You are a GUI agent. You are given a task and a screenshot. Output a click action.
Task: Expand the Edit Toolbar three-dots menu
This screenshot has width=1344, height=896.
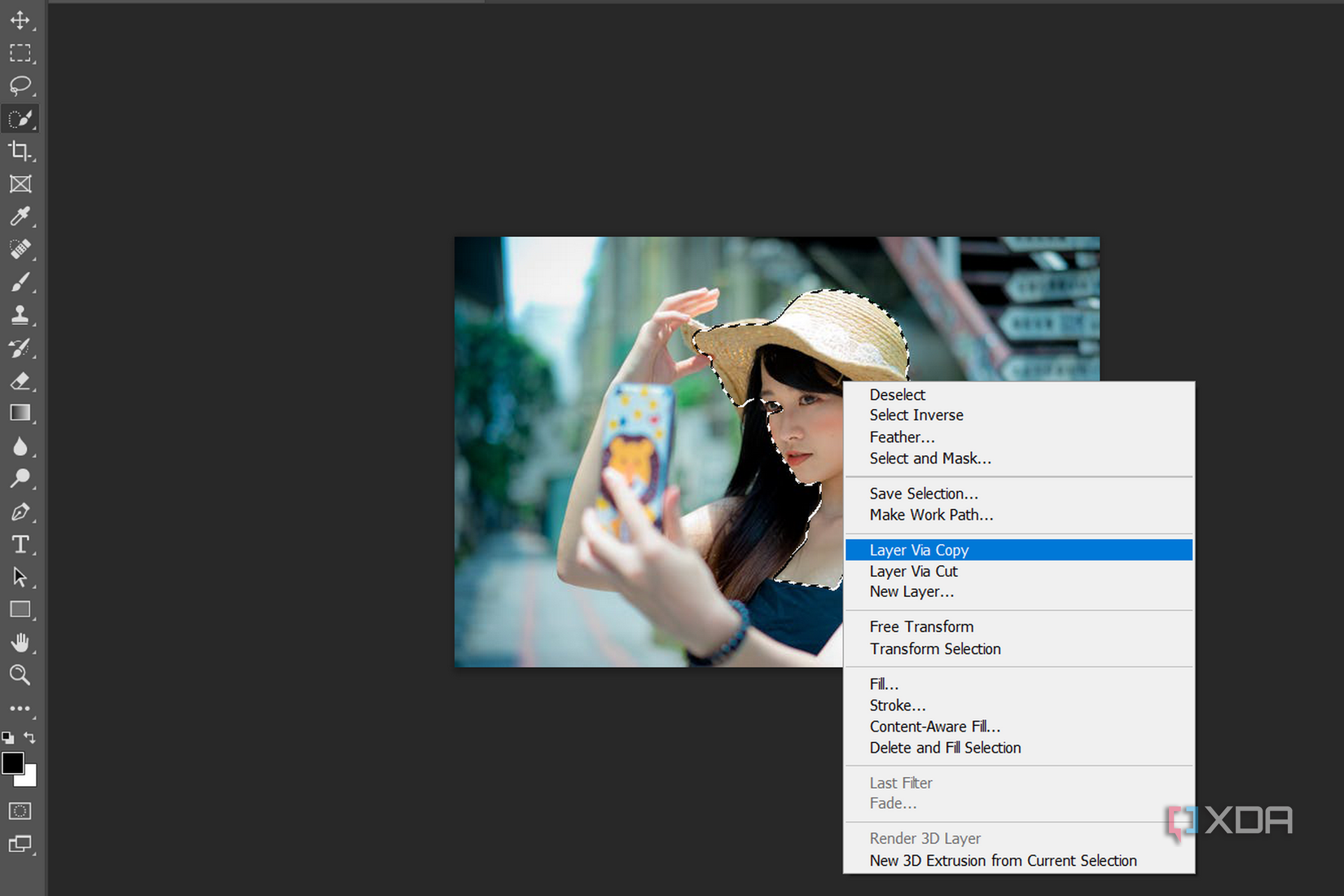[20, 709]
